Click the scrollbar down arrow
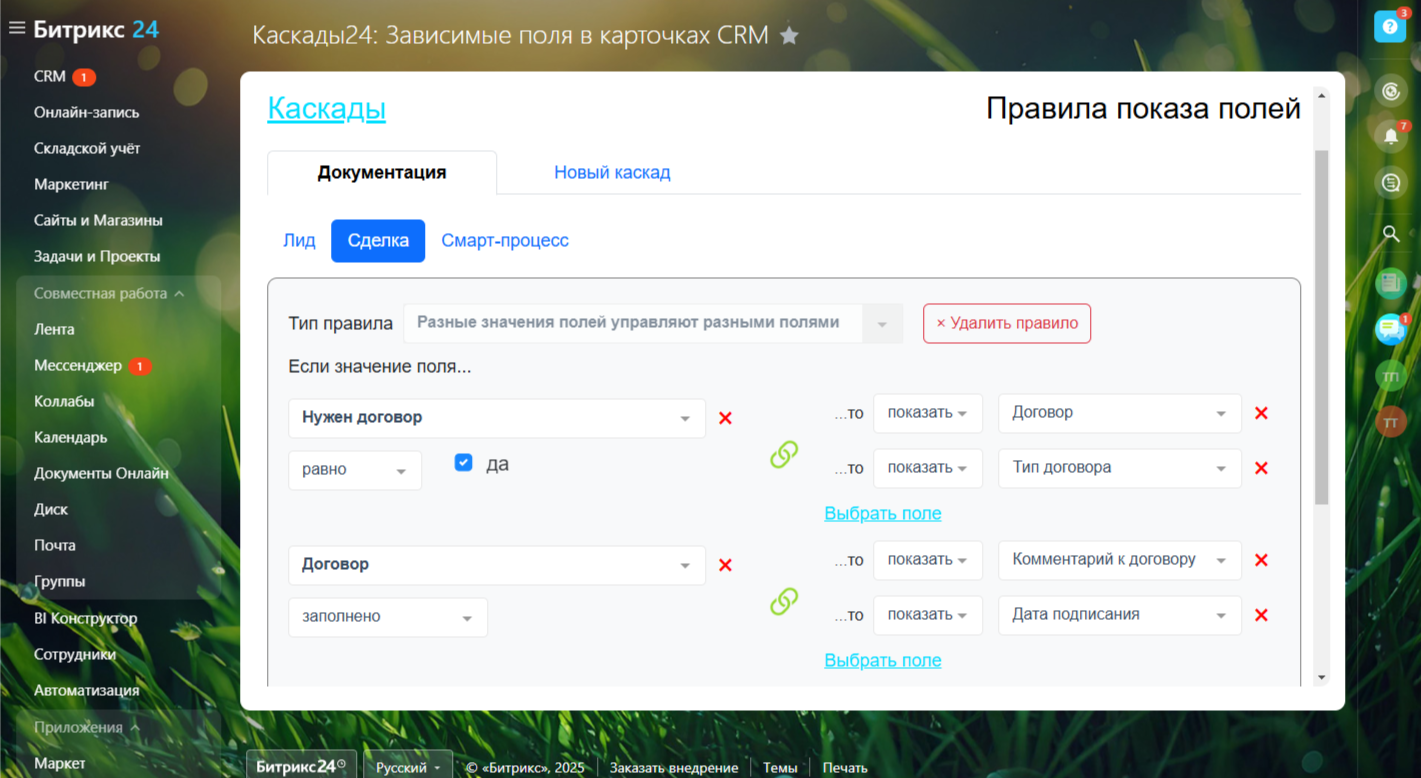This screenshot has height=778, width=1421. pyautogui.click(x=1321, y=678)
